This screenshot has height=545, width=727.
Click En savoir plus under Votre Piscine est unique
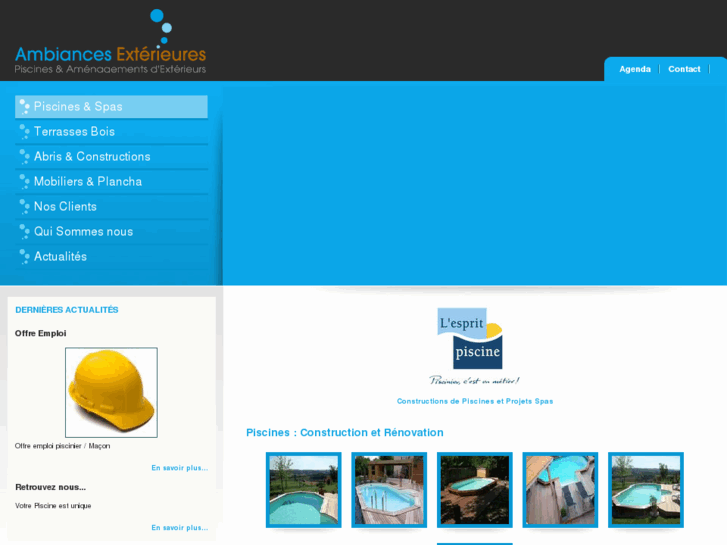[179, 528]
